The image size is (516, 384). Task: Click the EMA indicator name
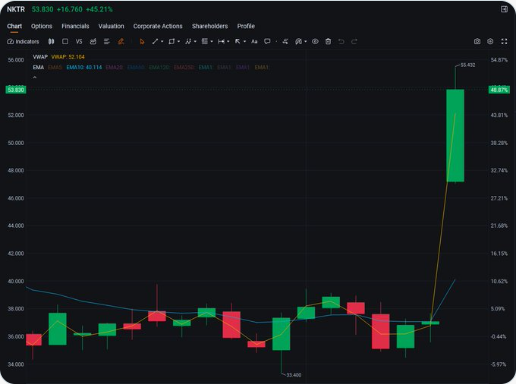38,67
